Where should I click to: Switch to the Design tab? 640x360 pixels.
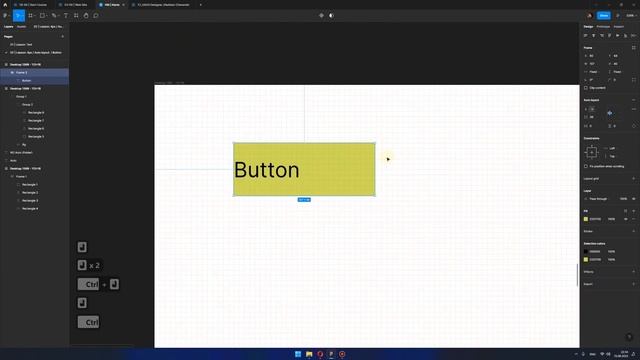(588, 27)
